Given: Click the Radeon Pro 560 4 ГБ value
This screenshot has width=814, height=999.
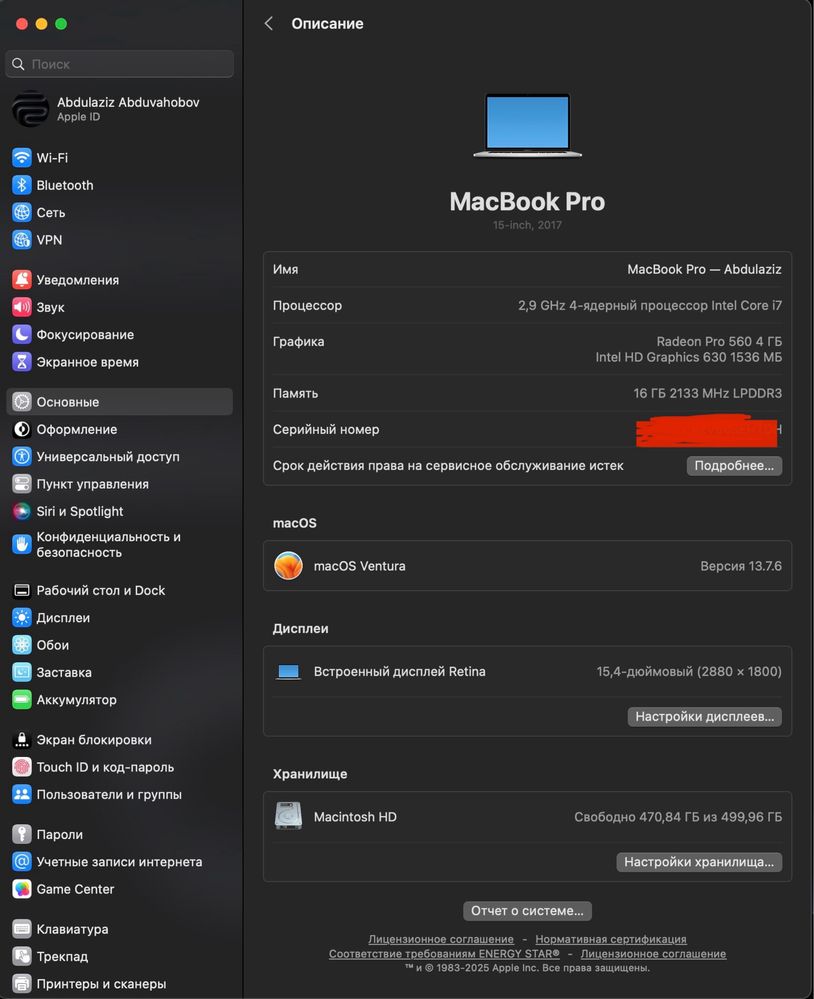Looking at the screenshot, I should (719, 341).
